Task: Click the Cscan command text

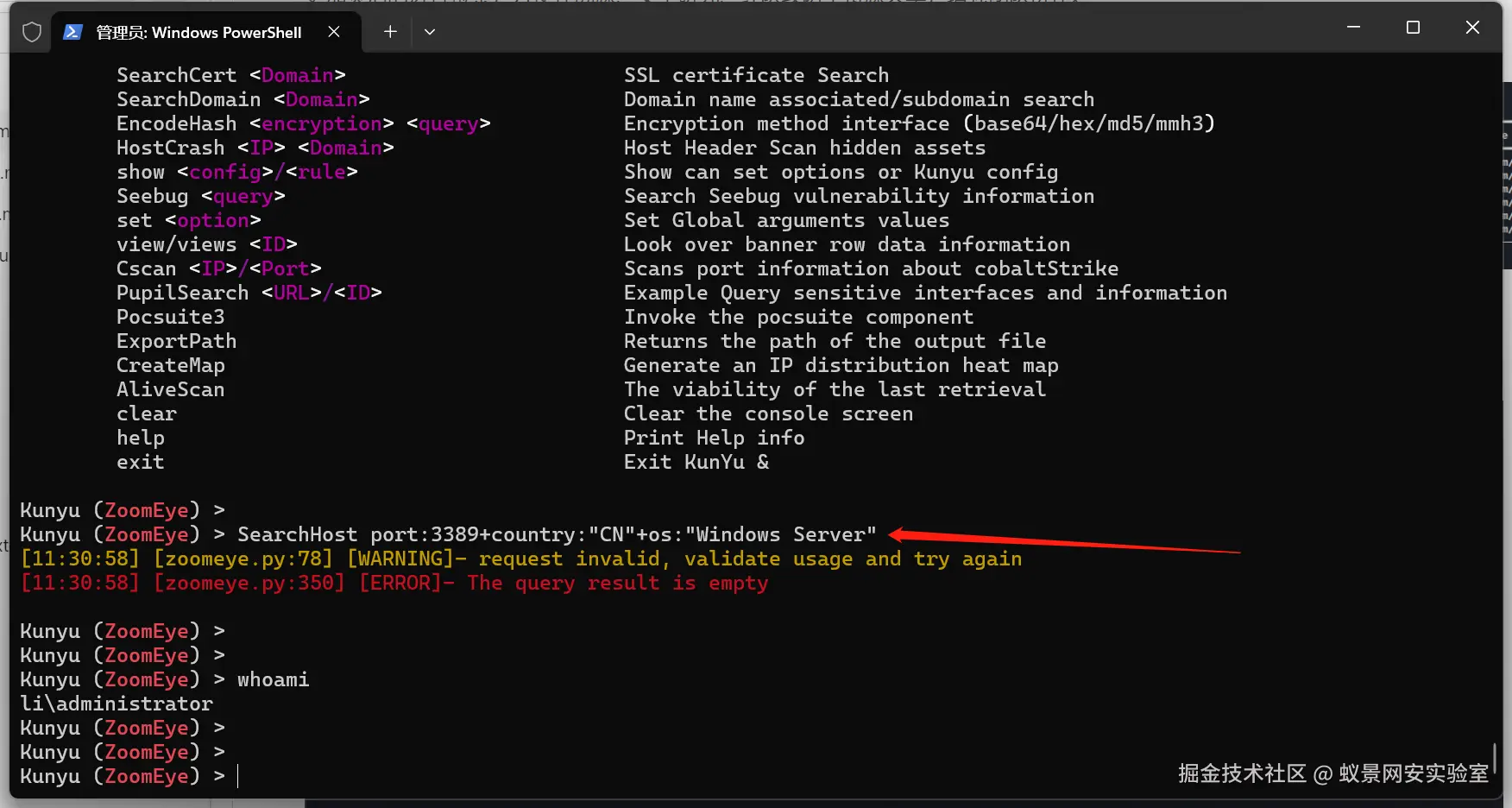Action: pos(146,268)
